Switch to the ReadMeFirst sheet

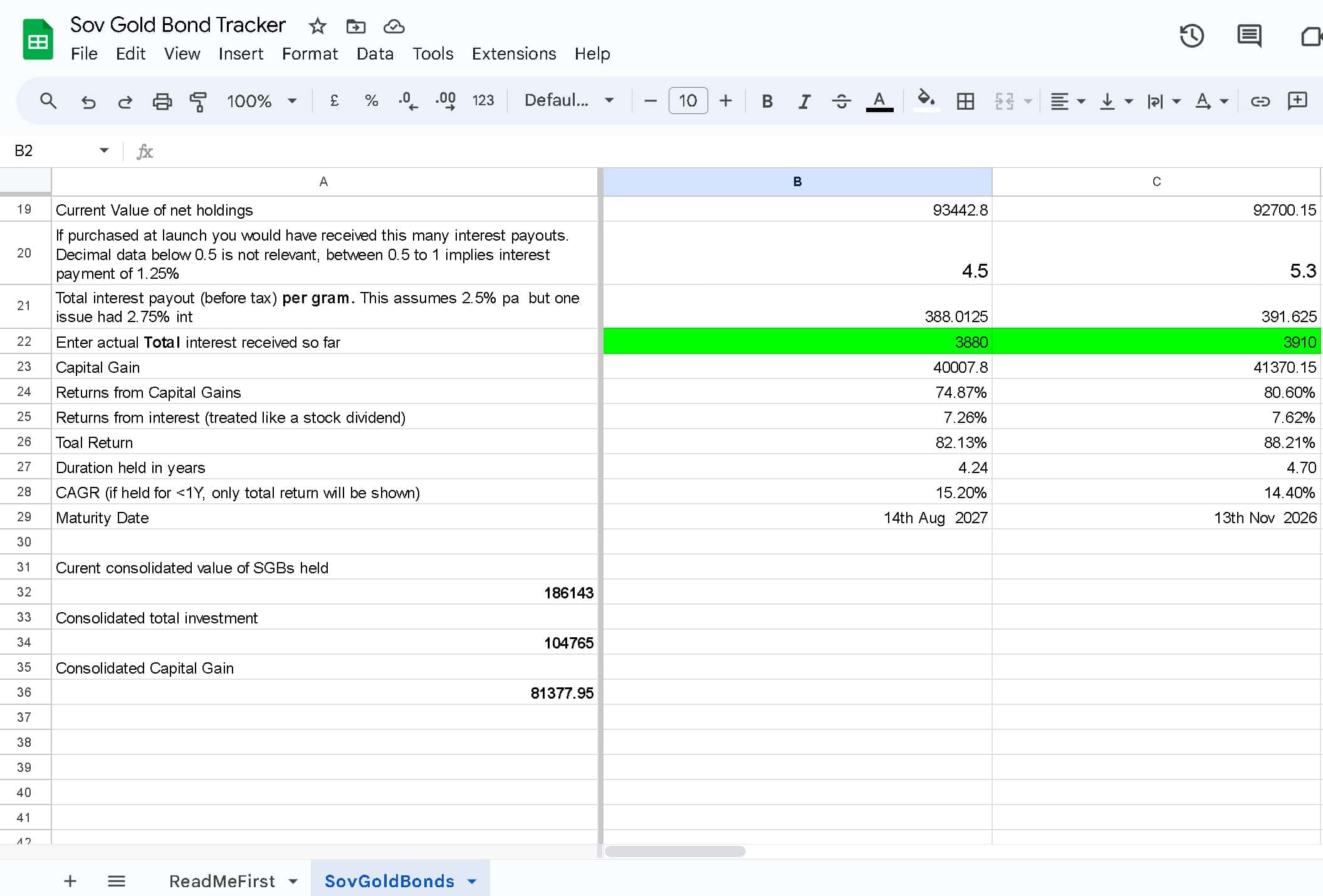[x=222, y=881]
